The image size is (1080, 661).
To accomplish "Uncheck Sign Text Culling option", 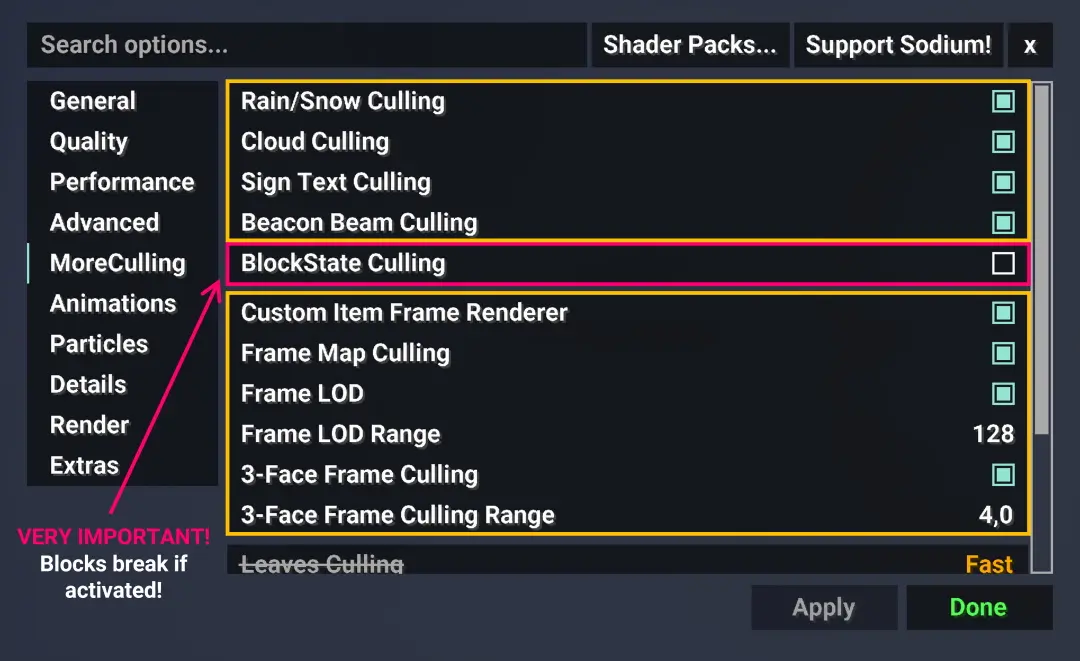I will tap(1003, 182).
